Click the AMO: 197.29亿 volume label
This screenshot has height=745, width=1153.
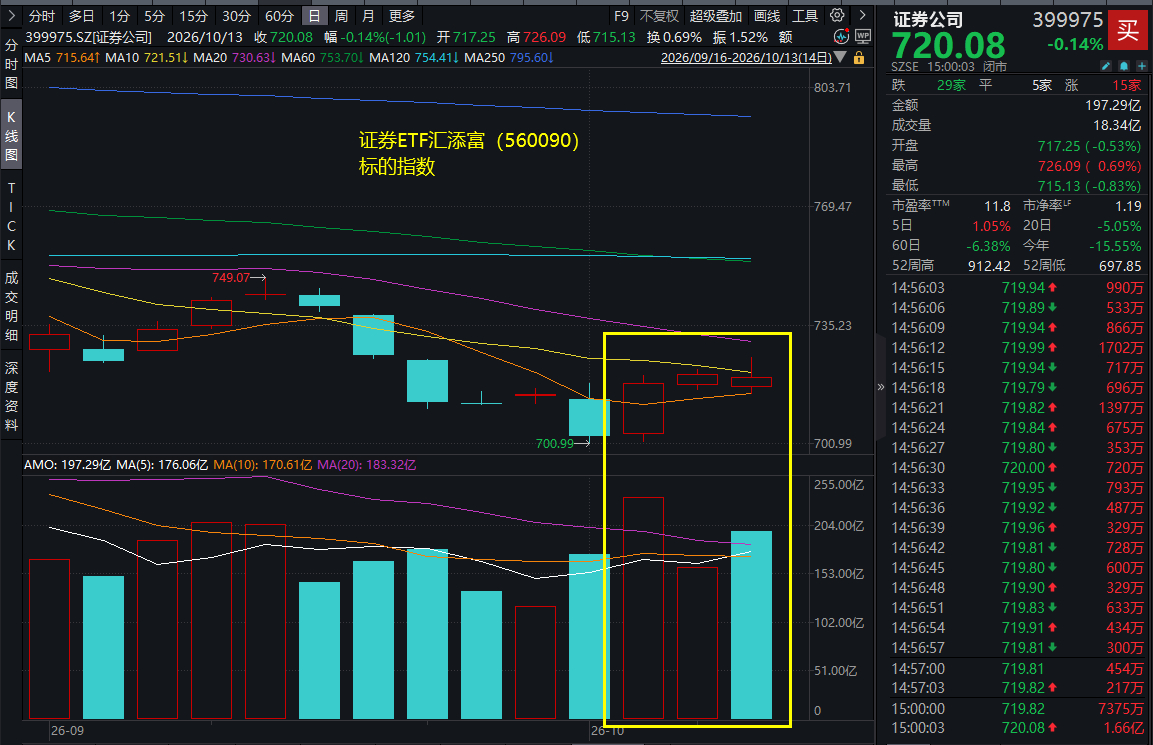pos(68,465)
